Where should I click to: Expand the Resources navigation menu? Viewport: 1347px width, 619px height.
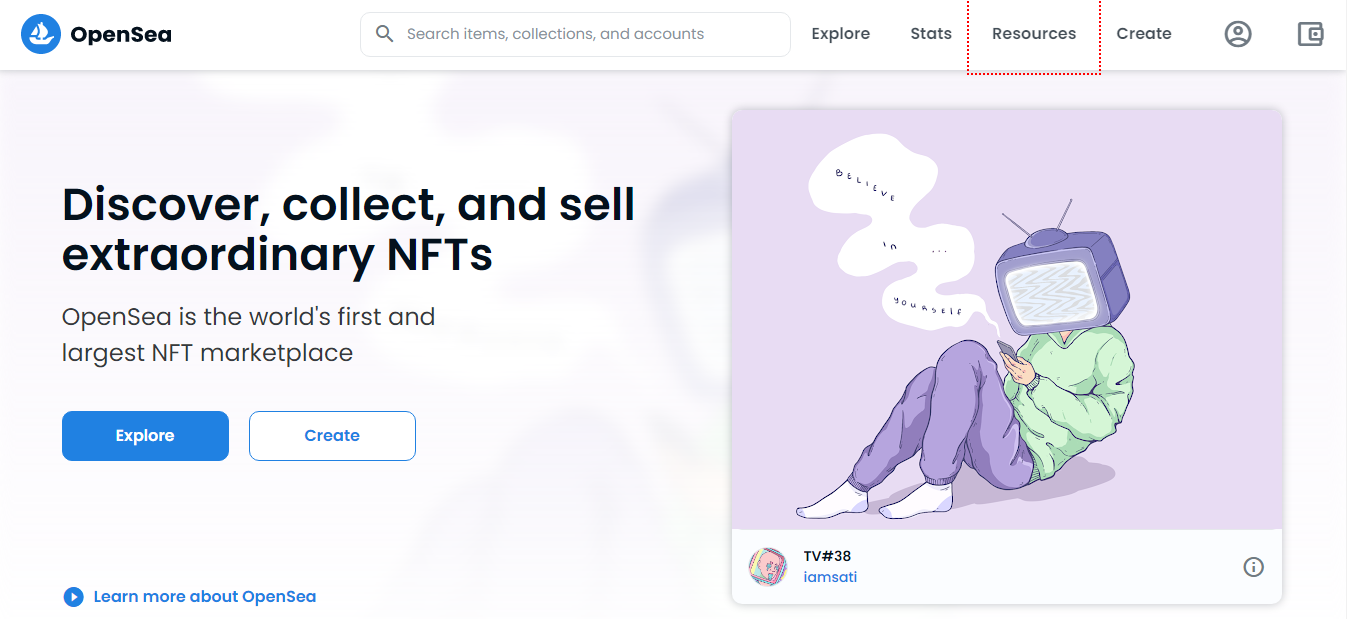click(1034, 34)
